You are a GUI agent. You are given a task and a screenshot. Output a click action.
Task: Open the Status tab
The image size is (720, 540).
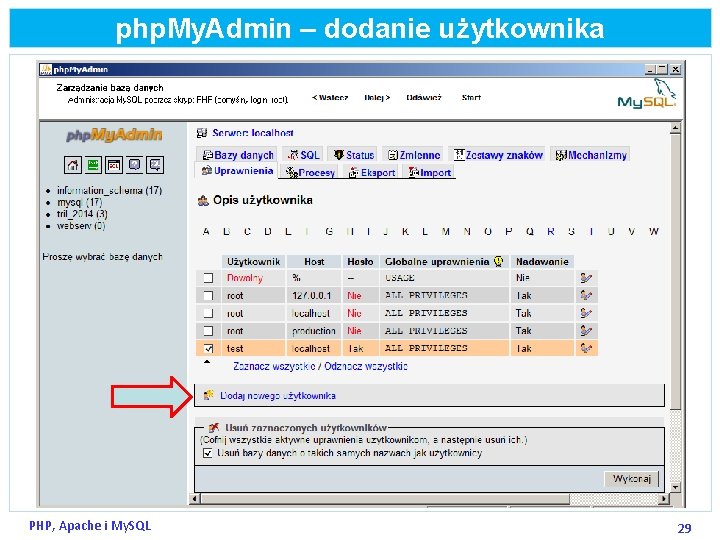[x=354, y=155]
